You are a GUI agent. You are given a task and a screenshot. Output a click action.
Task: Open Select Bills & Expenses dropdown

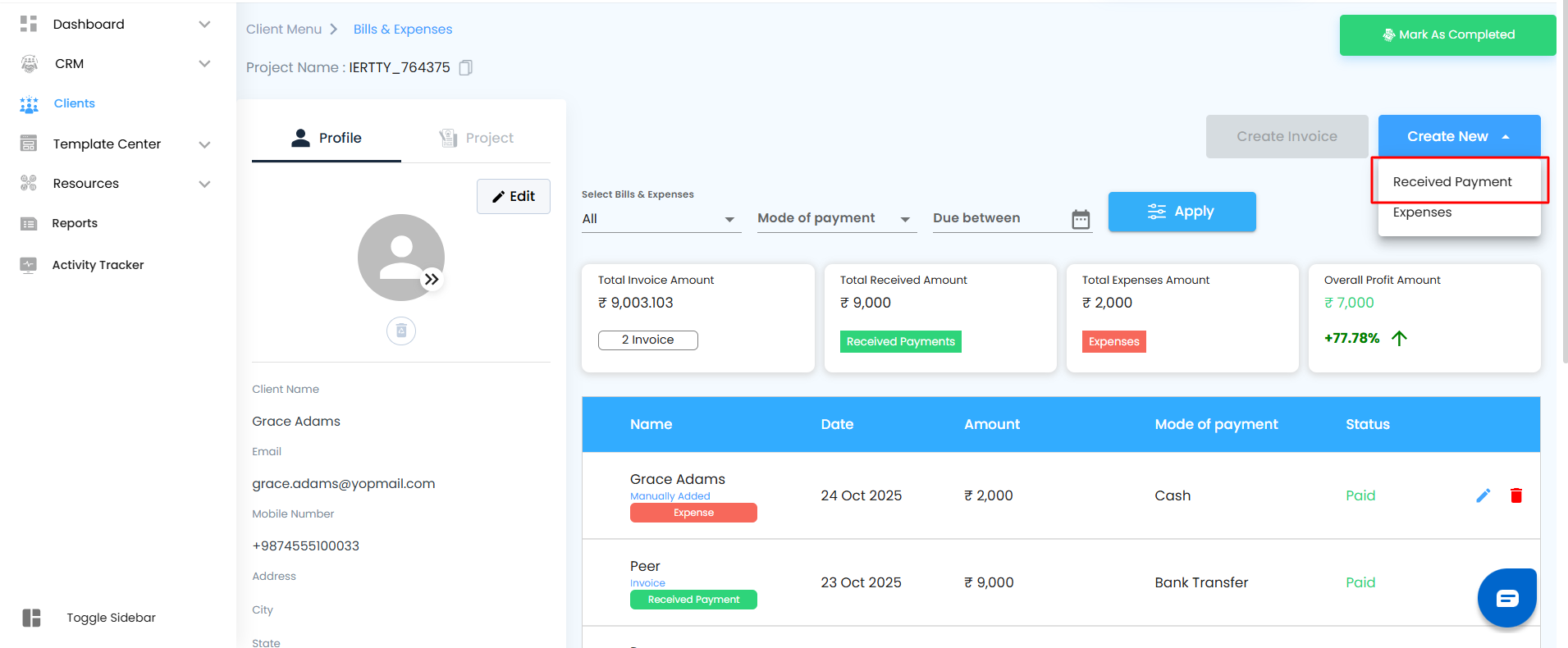[660, 219]
